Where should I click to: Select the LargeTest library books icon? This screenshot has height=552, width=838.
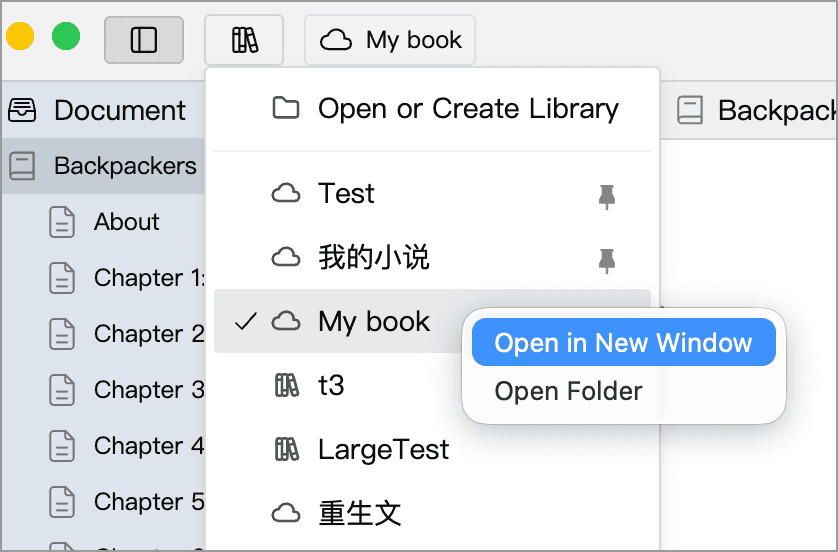pos(286,449)
